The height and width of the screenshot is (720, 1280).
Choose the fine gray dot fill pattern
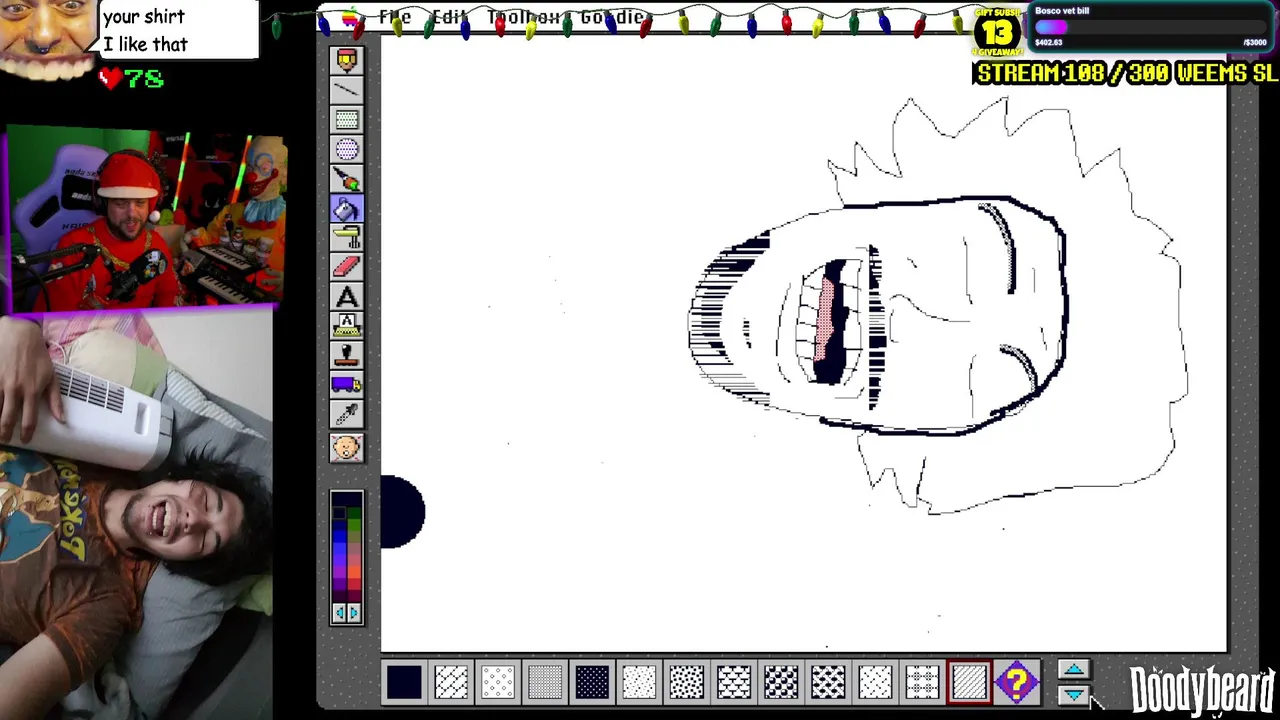point(545,682)
